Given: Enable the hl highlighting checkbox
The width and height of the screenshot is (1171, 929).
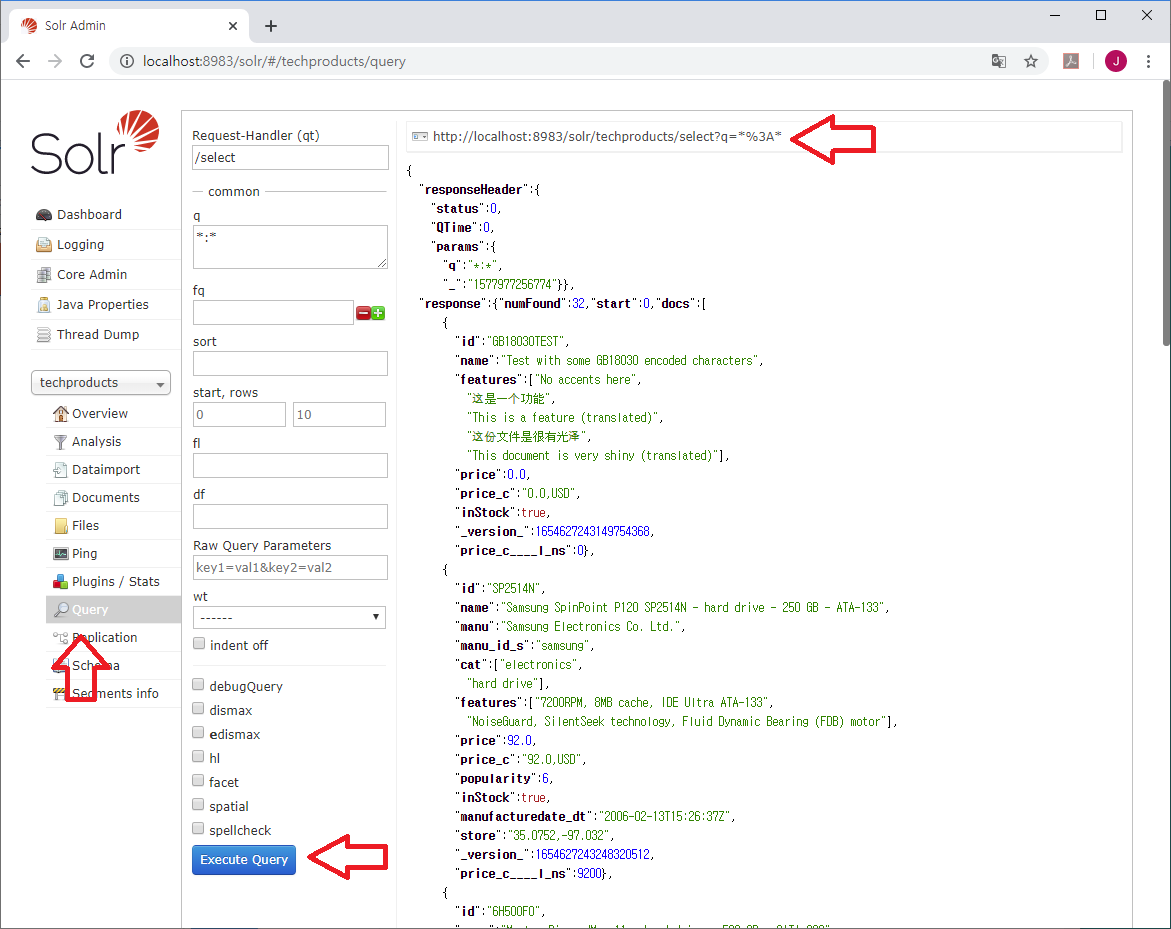Looking at the screenshot, I should [198, 756].
